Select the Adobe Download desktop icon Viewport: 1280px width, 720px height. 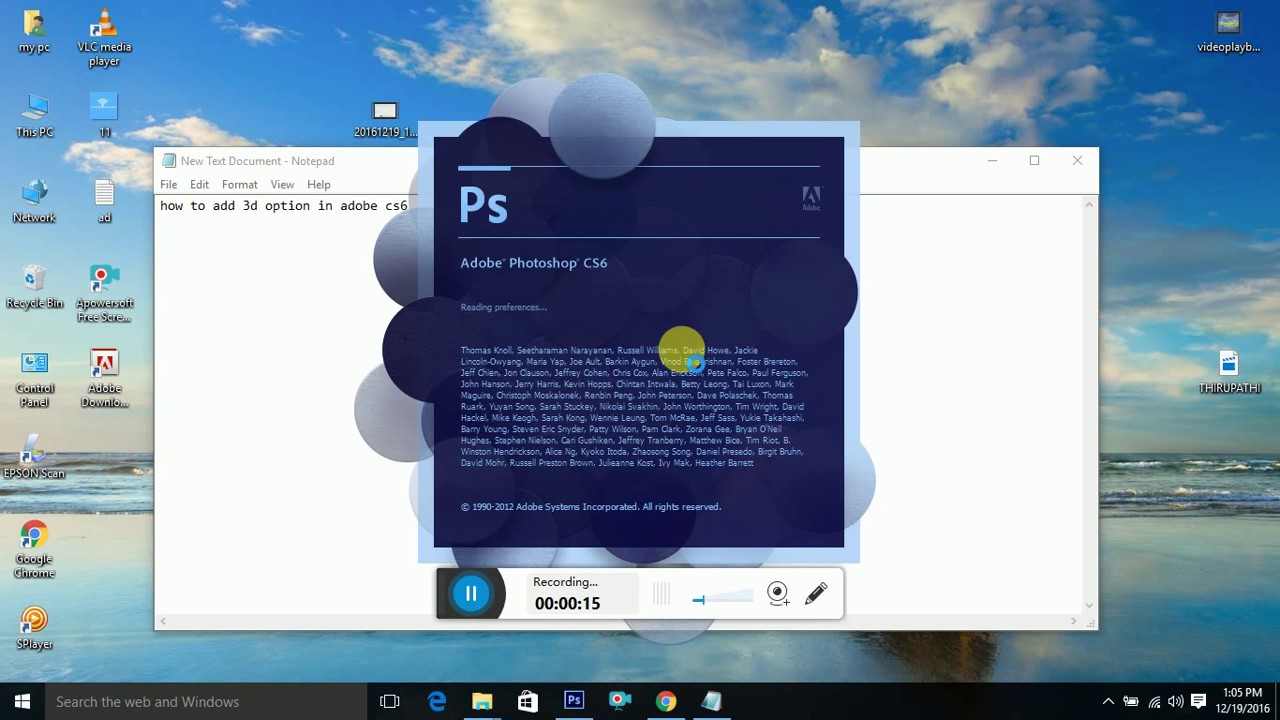coord(104,379)
